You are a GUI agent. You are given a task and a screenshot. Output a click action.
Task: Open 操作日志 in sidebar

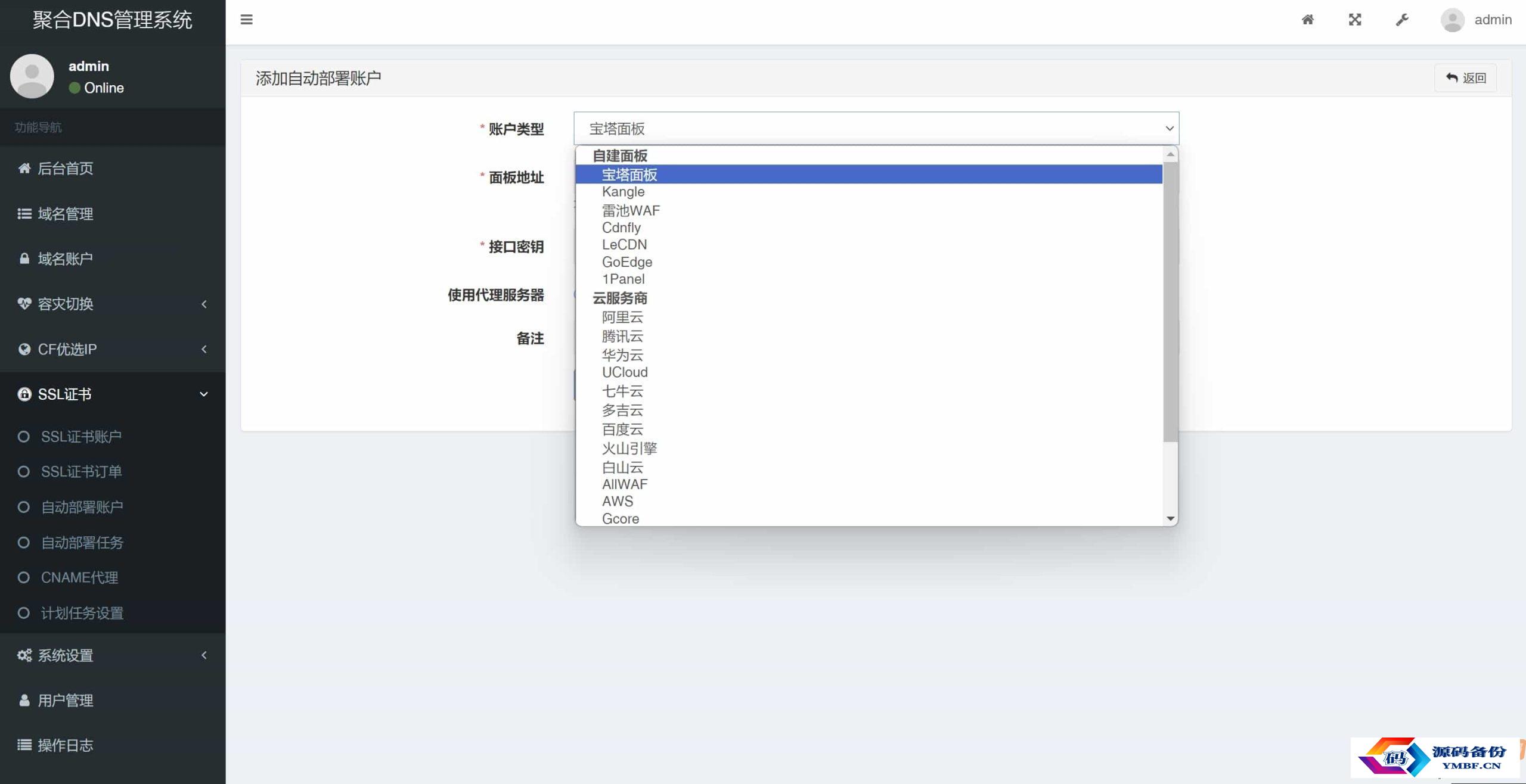[x=113, y=745]
